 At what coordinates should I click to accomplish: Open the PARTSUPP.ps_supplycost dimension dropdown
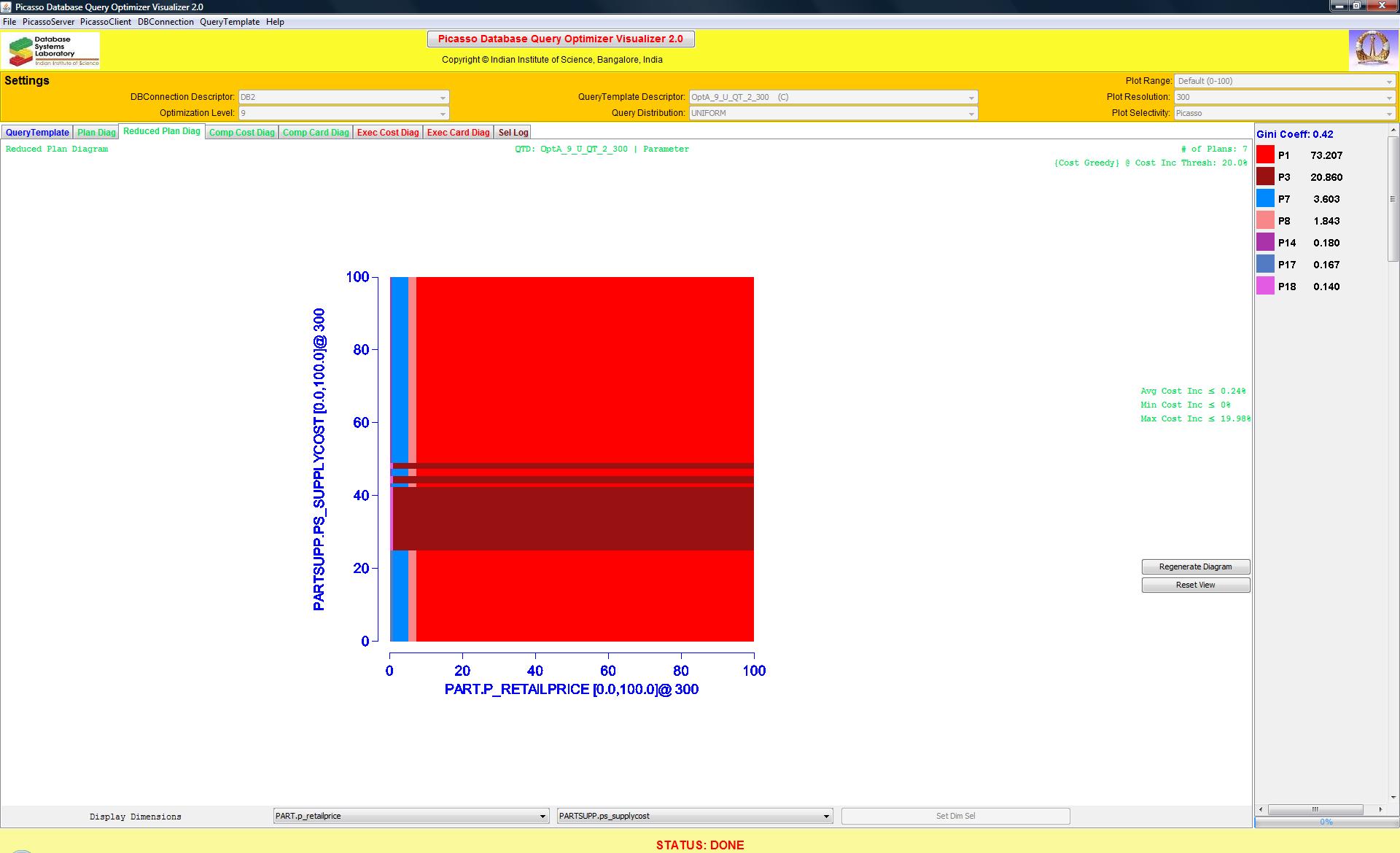pyautogui.click(x=826, y=817)
